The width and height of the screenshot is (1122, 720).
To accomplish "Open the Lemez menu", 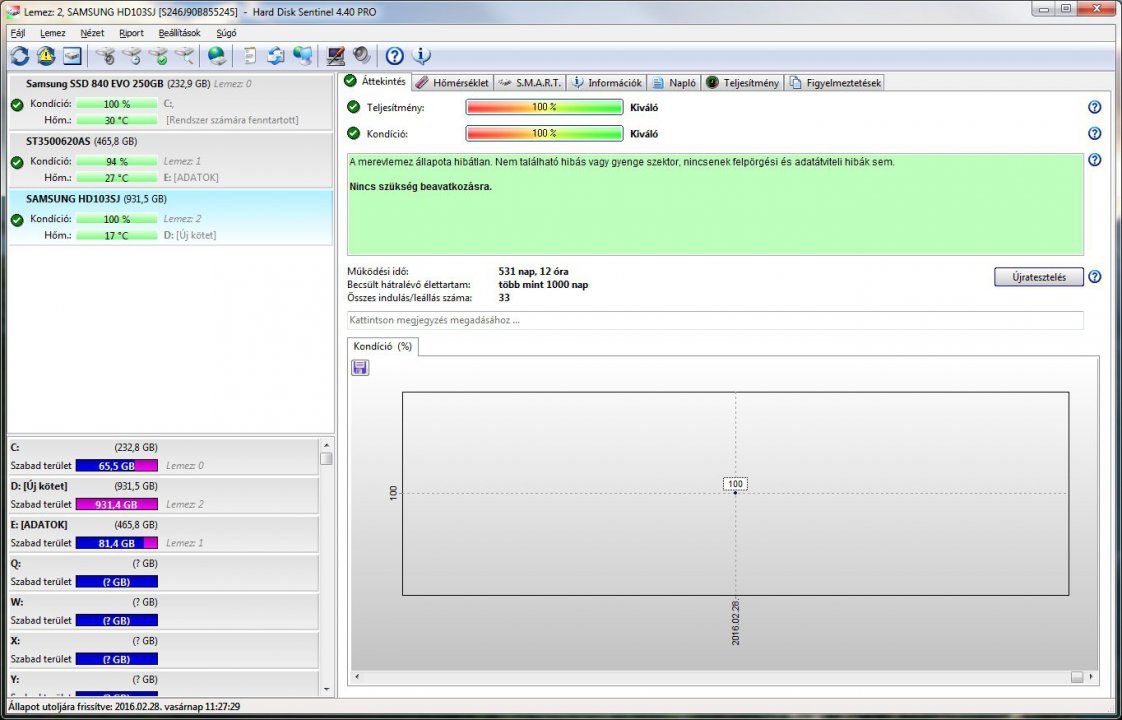I will (52, 33).
